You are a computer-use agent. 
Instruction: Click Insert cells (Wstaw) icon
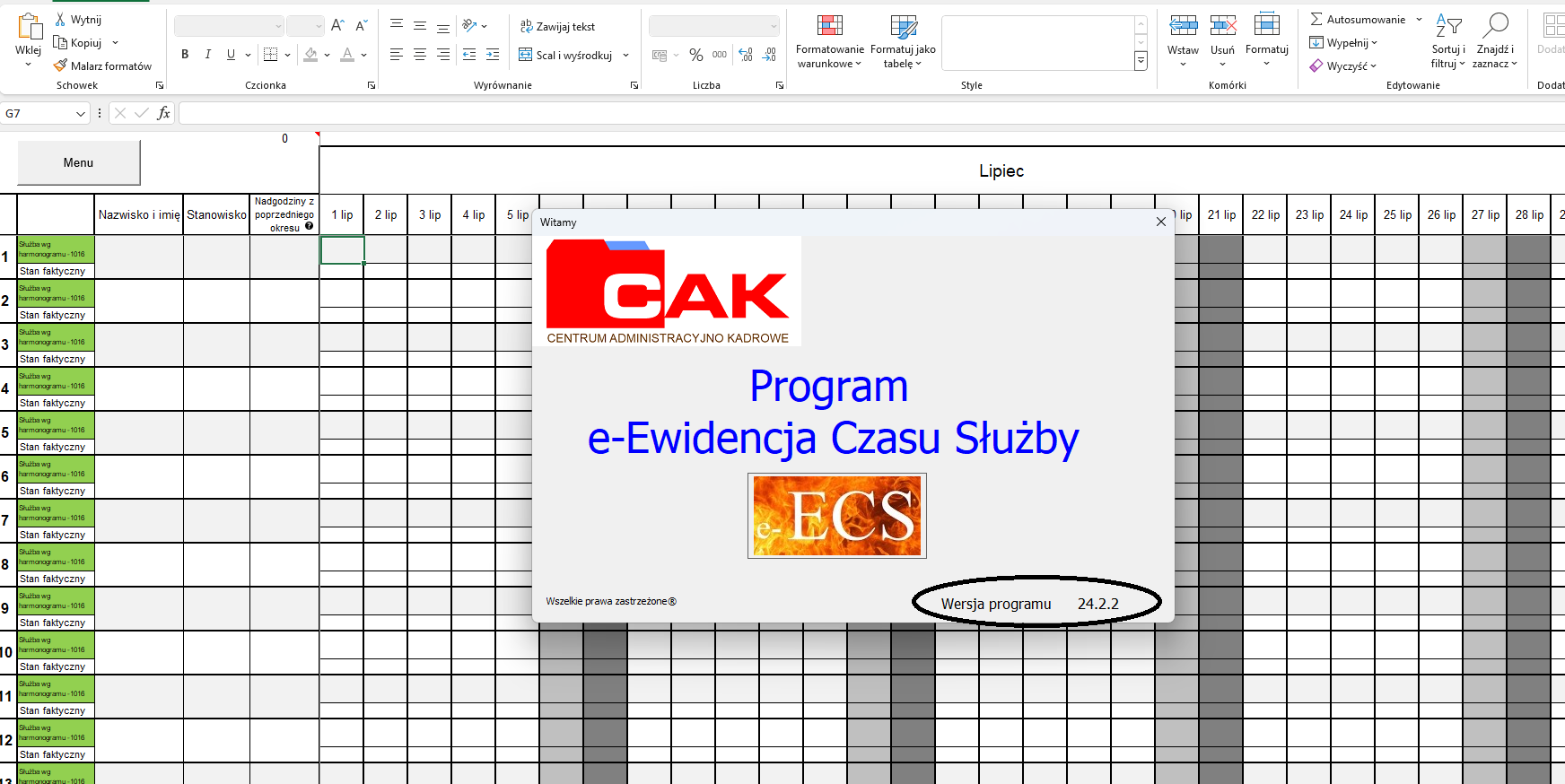point(1184,25)
